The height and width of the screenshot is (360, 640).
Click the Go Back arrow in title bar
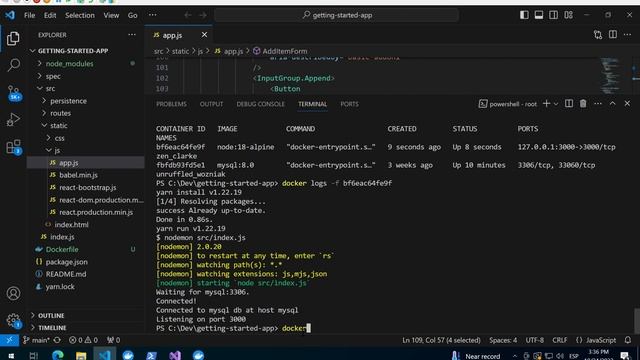188,15
